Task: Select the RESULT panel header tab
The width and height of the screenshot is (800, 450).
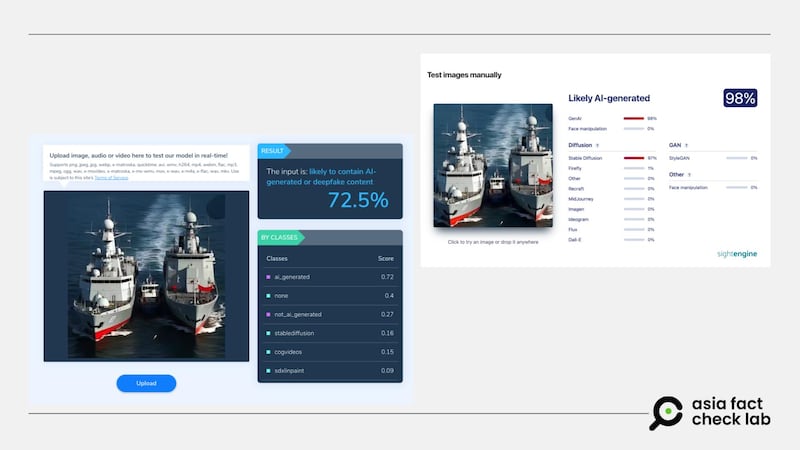Action: point(276,150)
